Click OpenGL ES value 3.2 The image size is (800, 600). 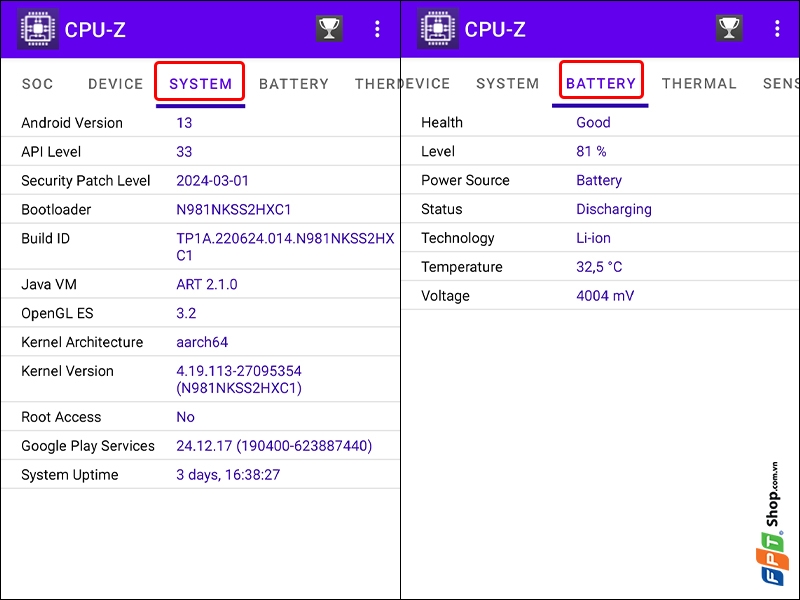tap(186, 313)
